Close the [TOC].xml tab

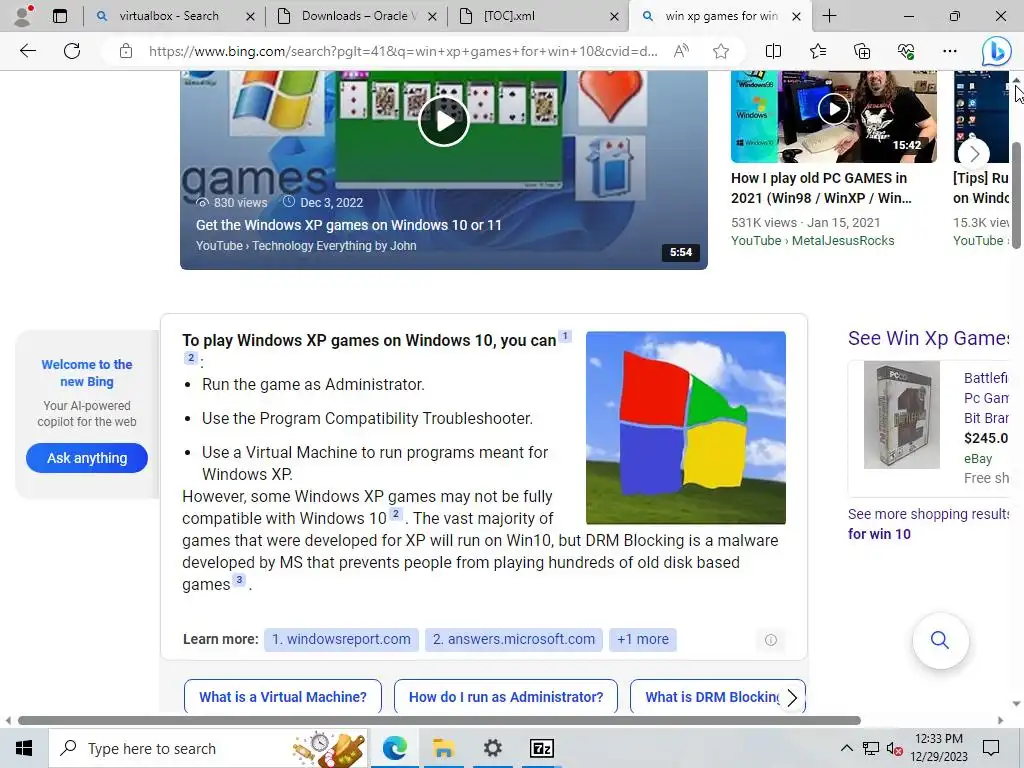click(x=615, y=16)
